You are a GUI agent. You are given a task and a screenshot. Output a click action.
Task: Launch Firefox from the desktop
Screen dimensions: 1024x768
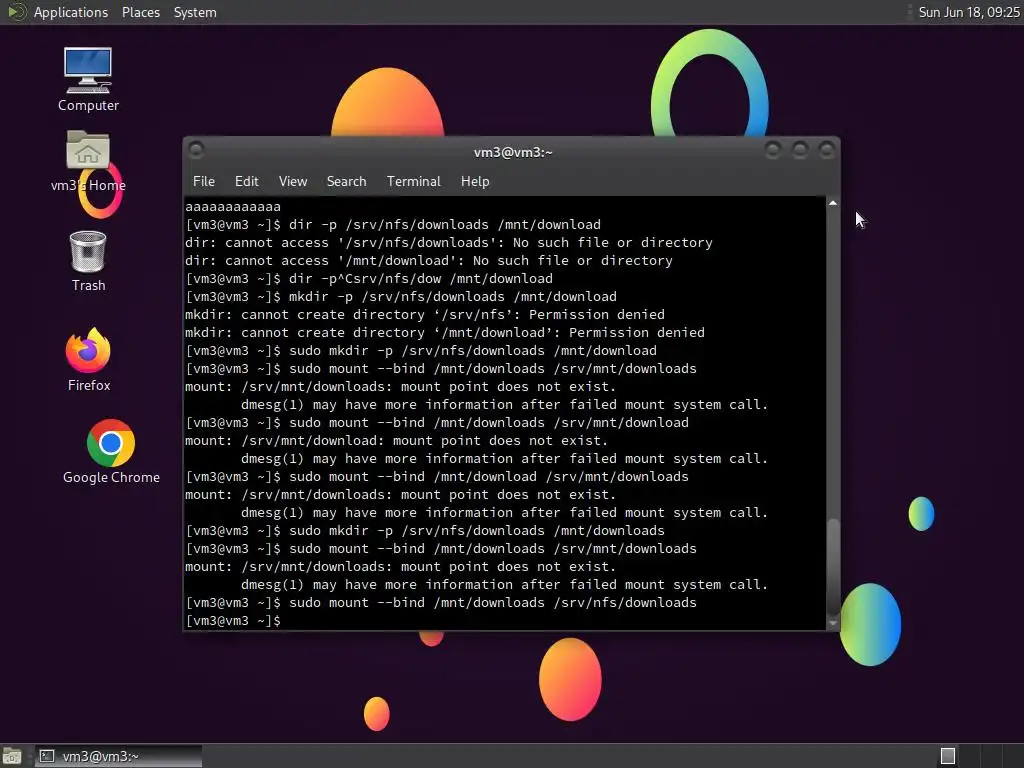pos(89,359)
